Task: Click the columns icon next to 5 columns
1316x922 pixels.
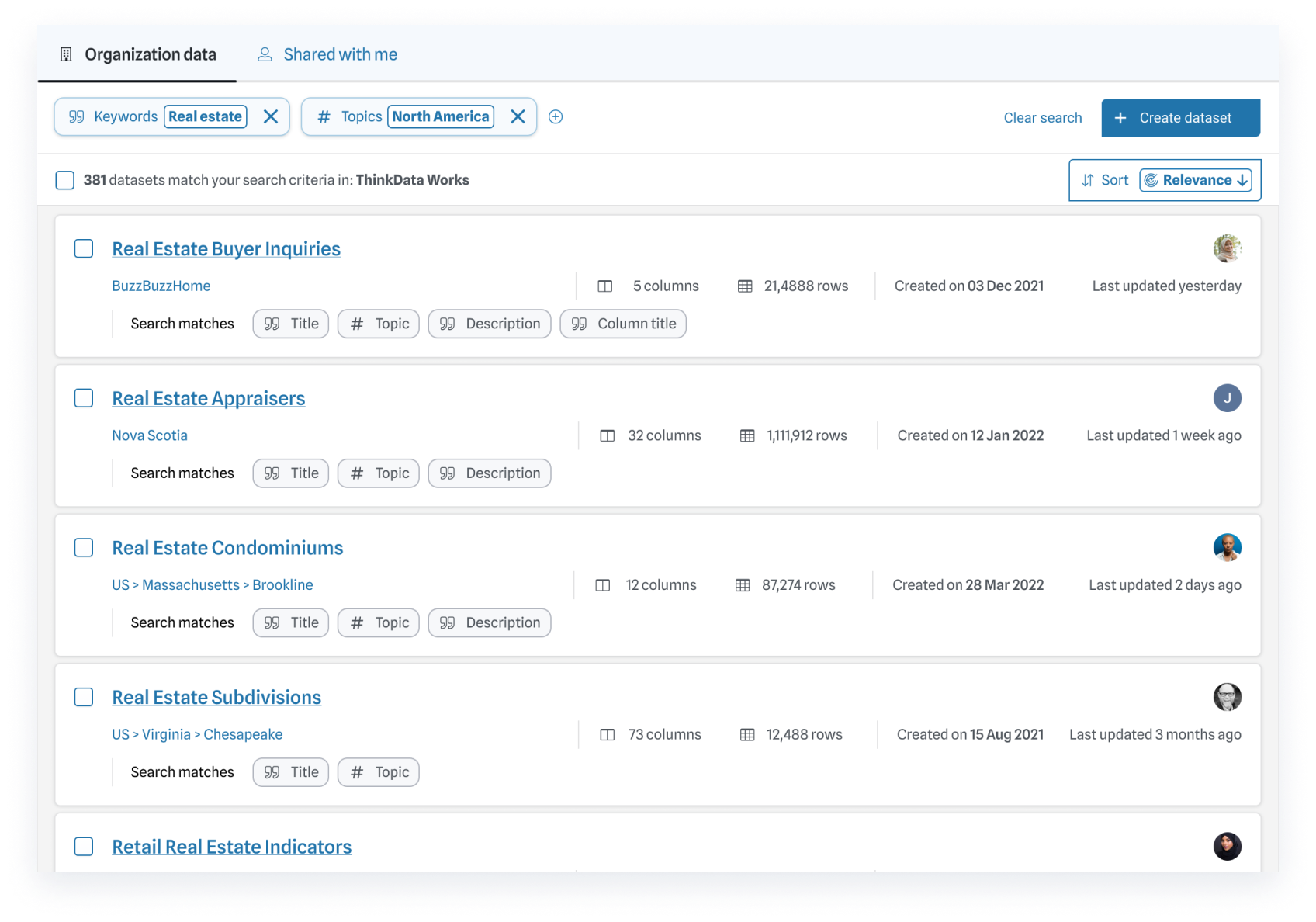Action: tap(604, 286)
